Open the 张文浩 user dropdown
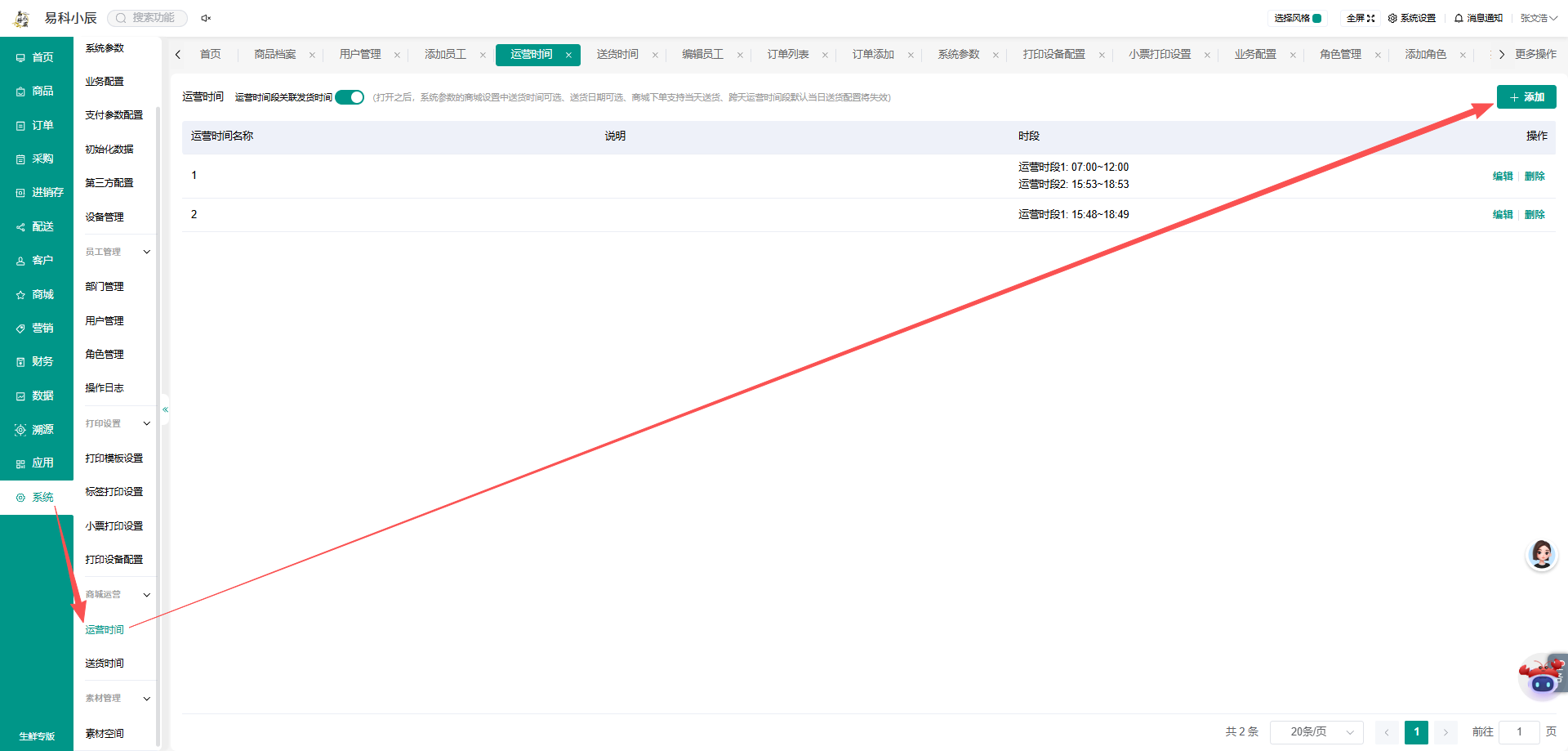This screenshot has height=751, width=1568. (1539, 18)
